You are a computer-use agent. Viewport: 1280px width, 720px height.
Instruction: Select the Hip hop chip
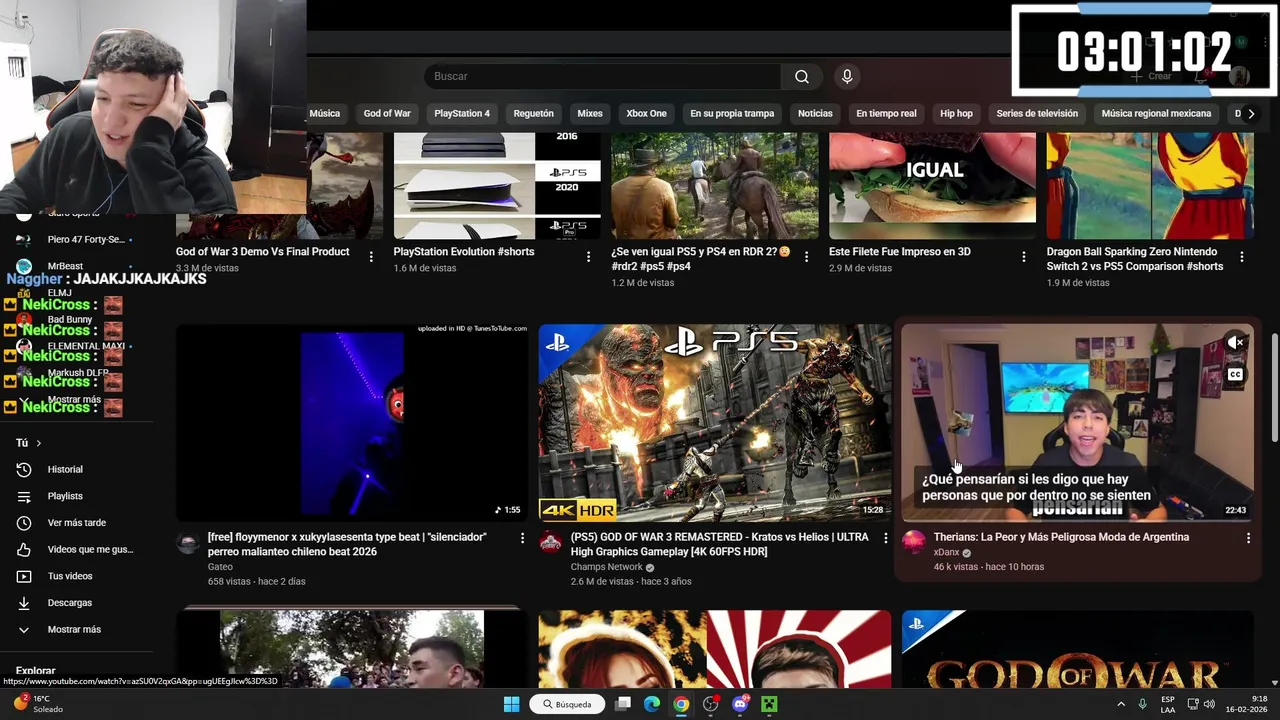956,114
